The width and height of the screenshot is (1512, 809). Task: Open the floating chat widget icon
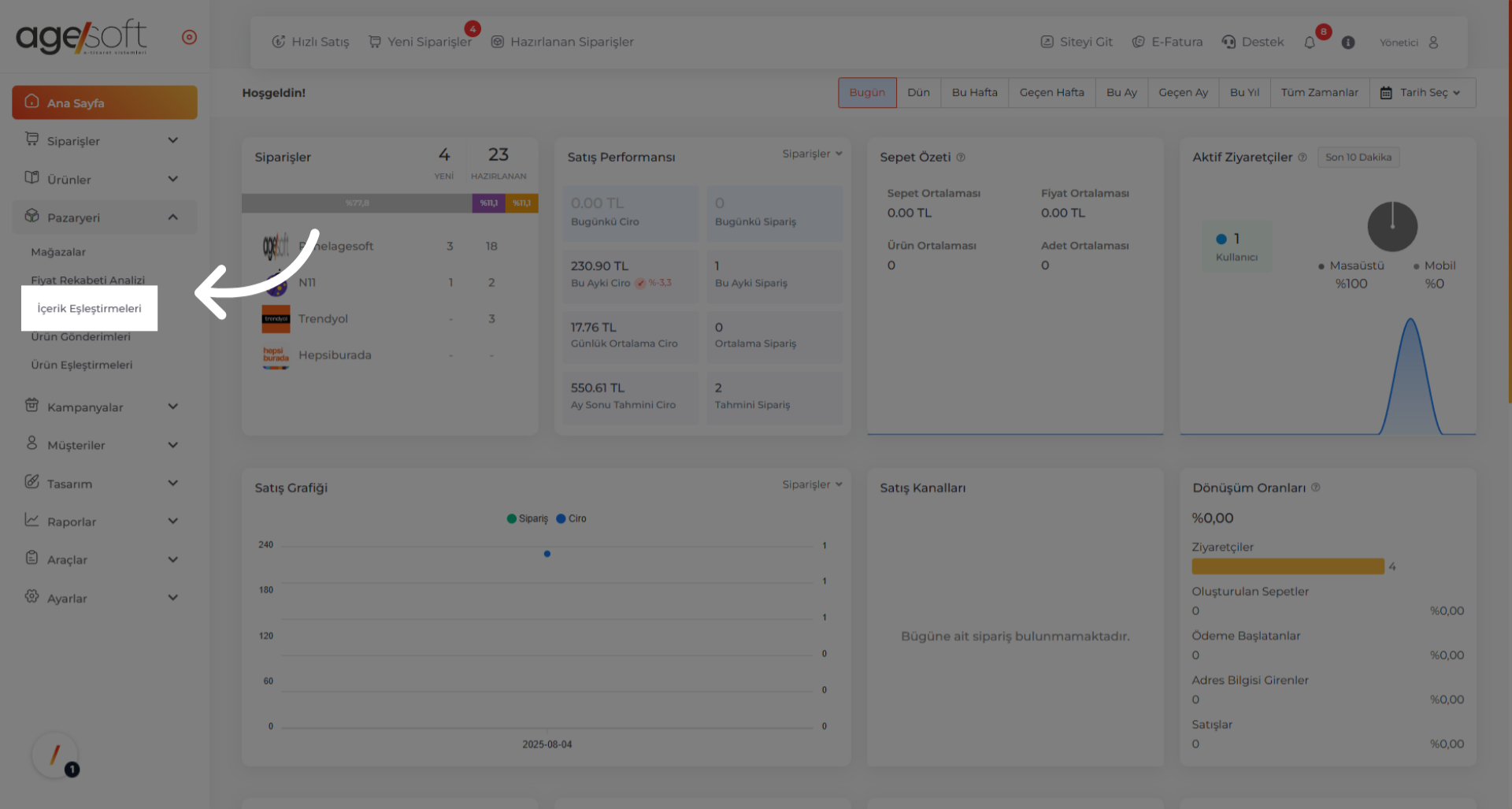click(55, 755)
